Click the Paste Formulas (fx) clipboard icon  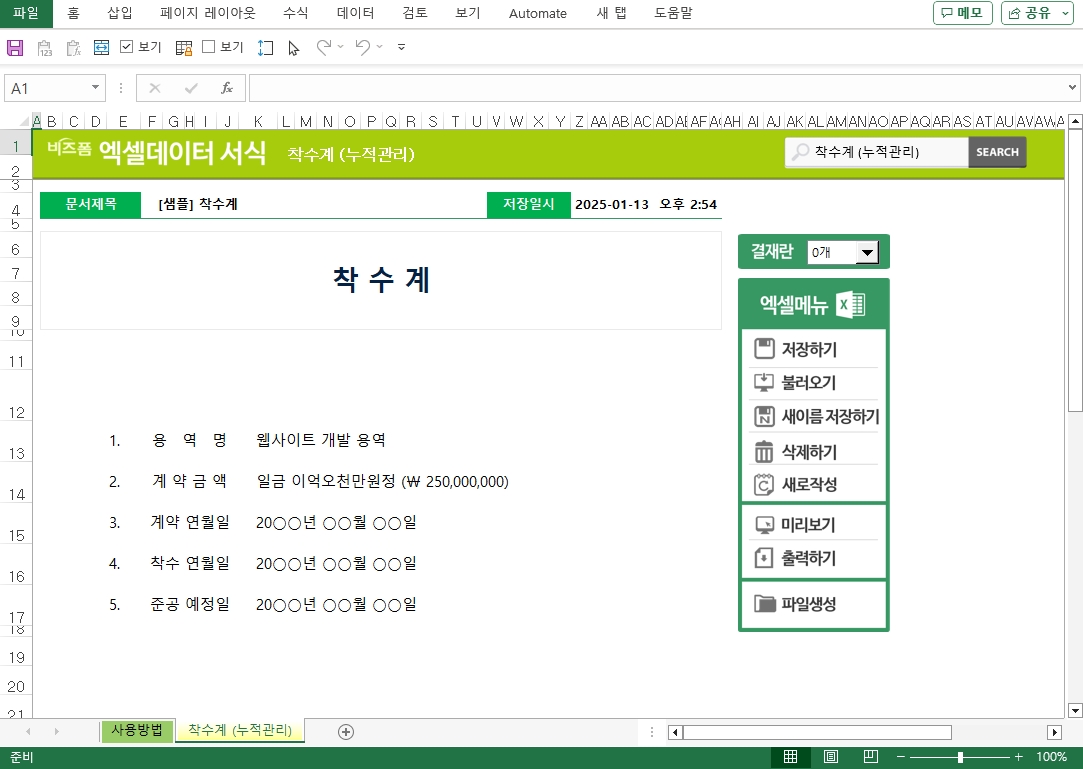tap(73, 48)
